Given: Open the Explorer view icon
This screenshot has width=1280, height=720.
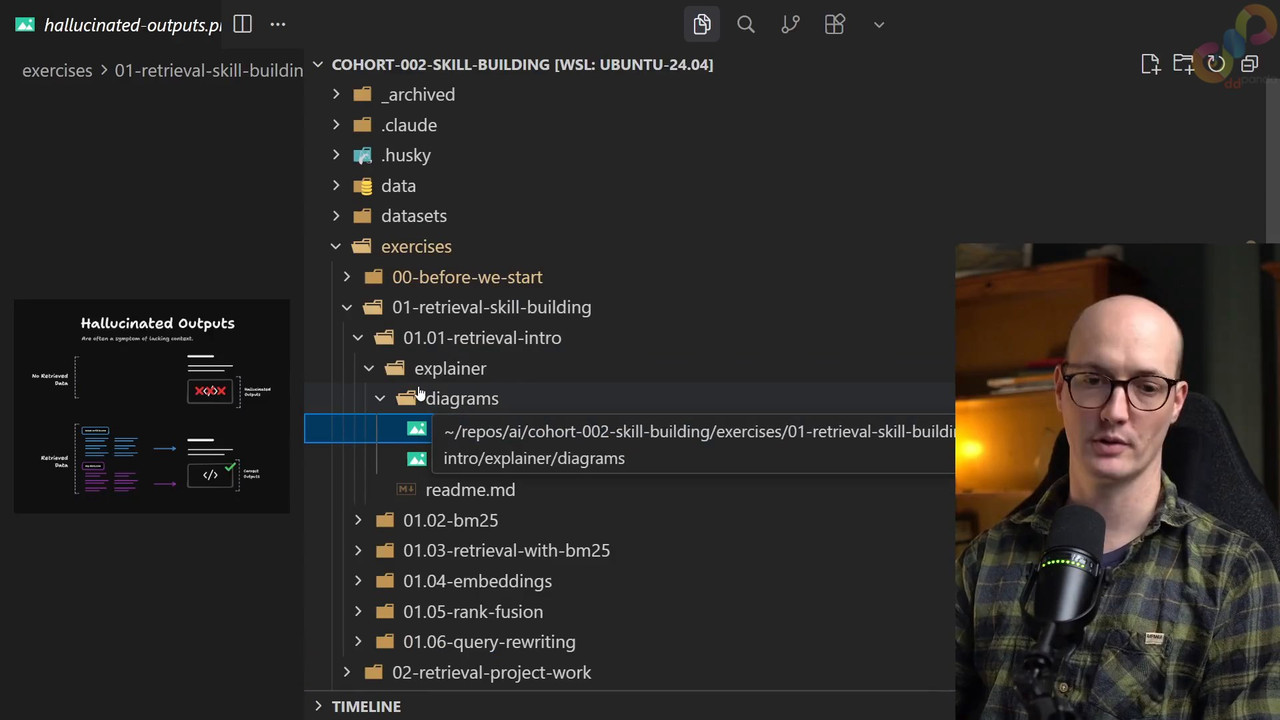Looking at the screenshot, I should [x=701, y=24].
